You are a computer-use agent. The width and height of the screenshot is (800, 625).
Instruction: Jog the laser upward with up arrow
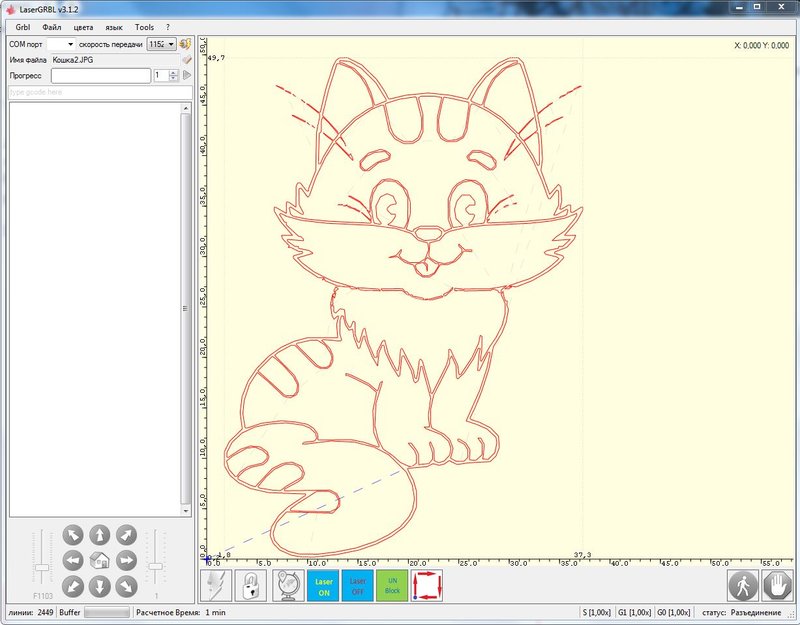coord(100,535)
